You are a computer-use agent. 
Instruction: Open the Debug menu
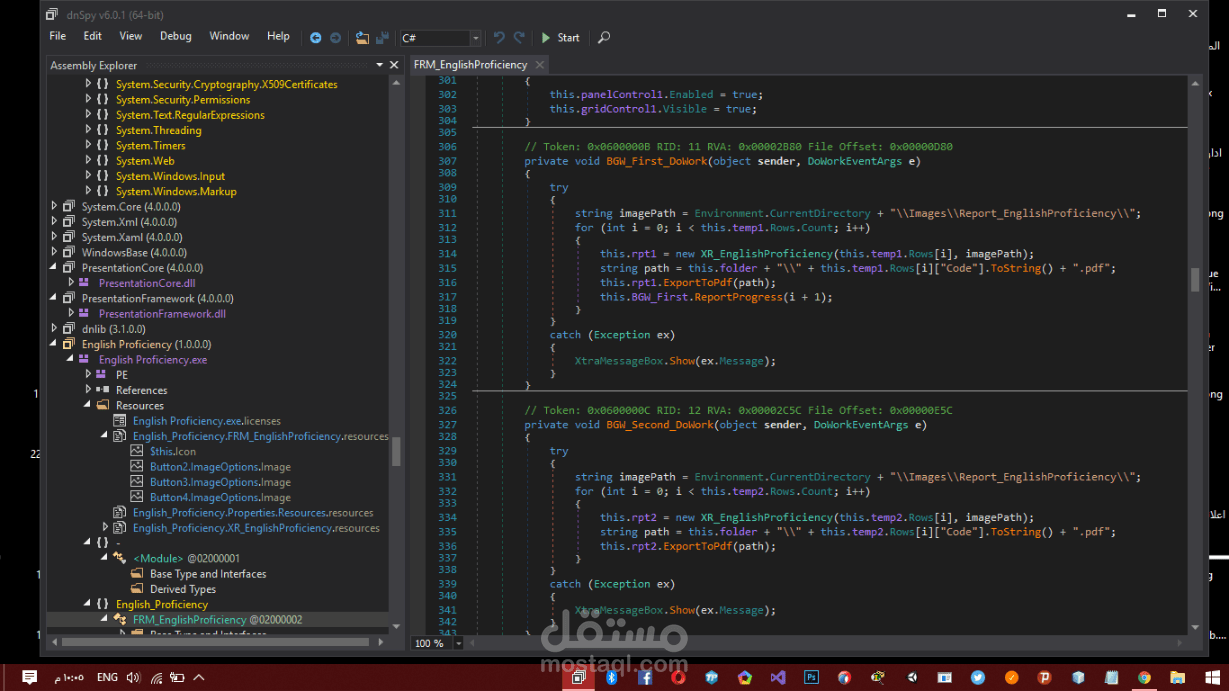point(176,36)
